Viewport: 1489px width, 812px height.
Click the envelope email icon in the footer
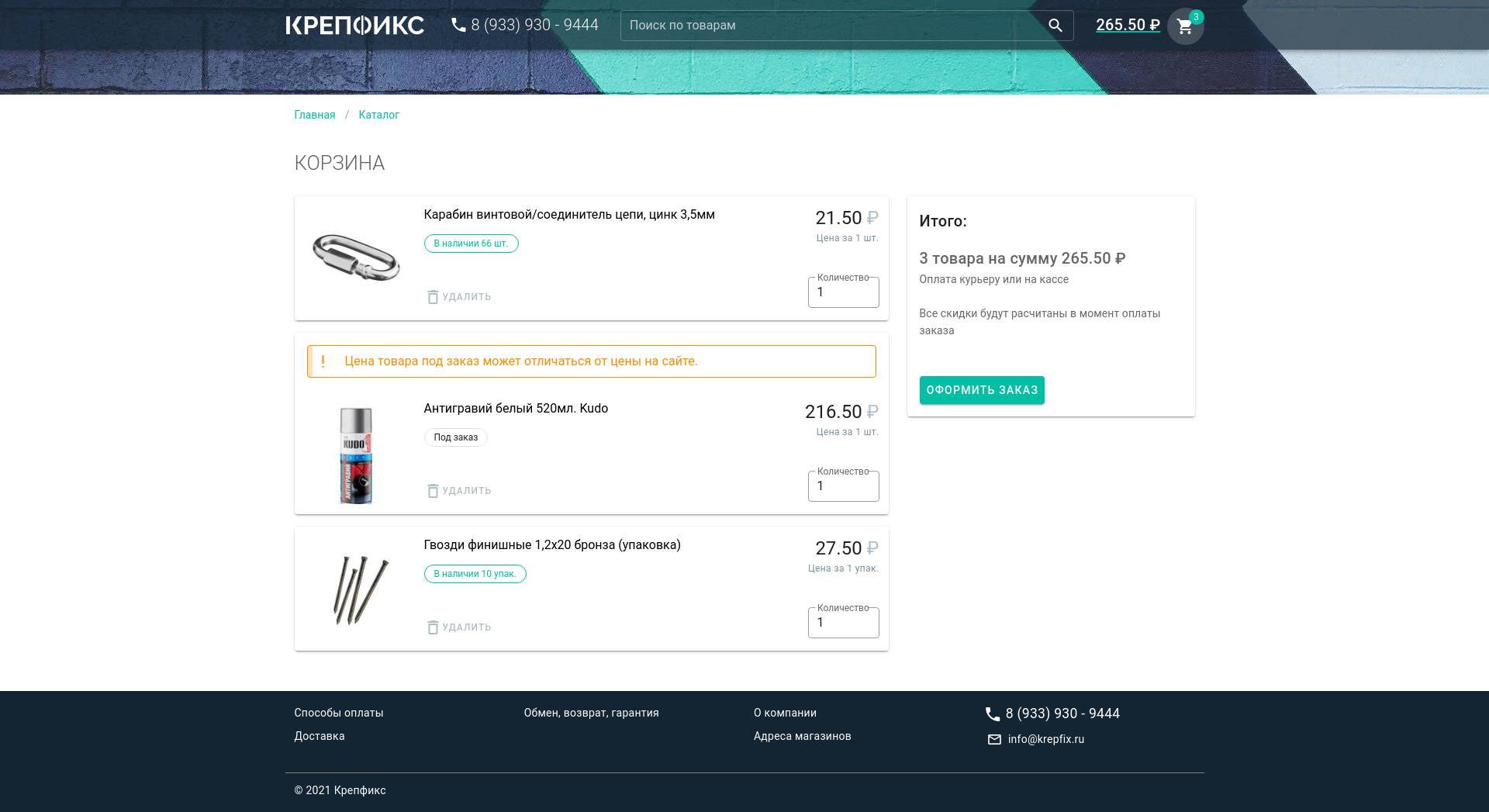click(x=994, y=740)
